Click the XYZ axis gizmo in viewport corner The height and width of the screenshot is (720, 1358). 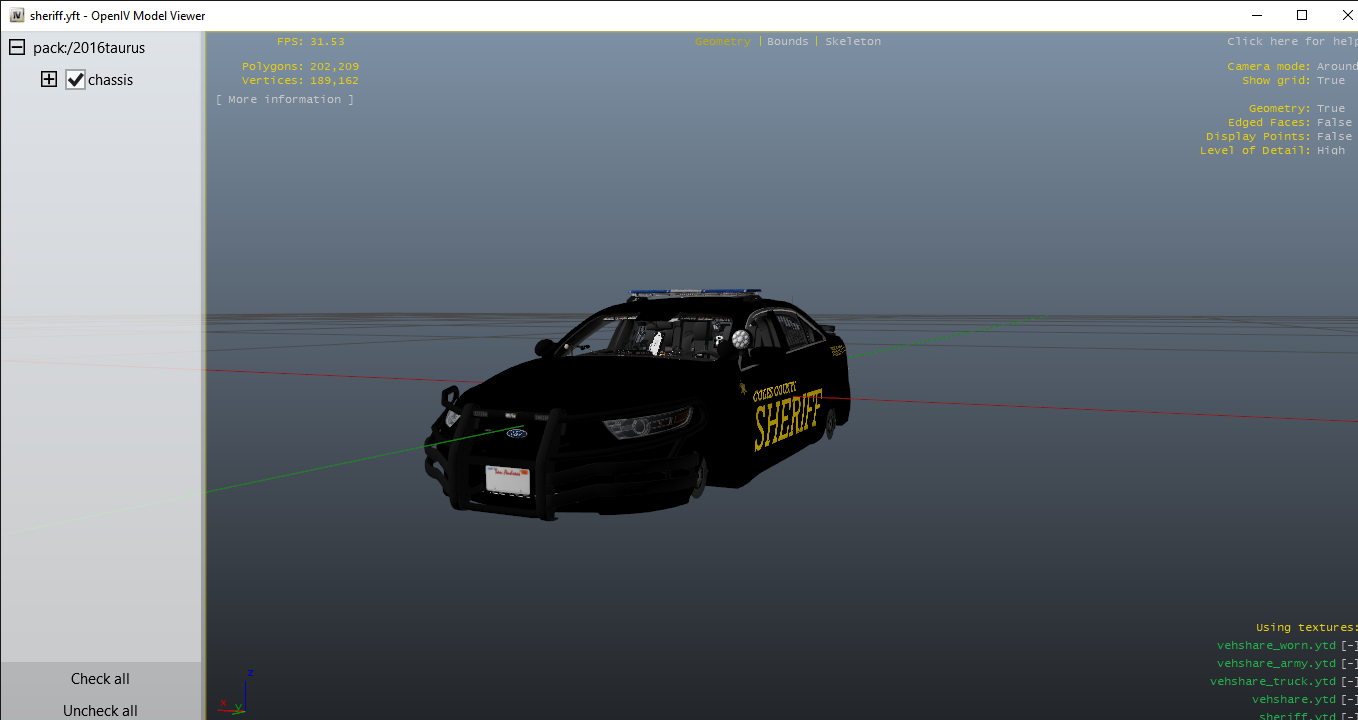click(x=237, y=694)
